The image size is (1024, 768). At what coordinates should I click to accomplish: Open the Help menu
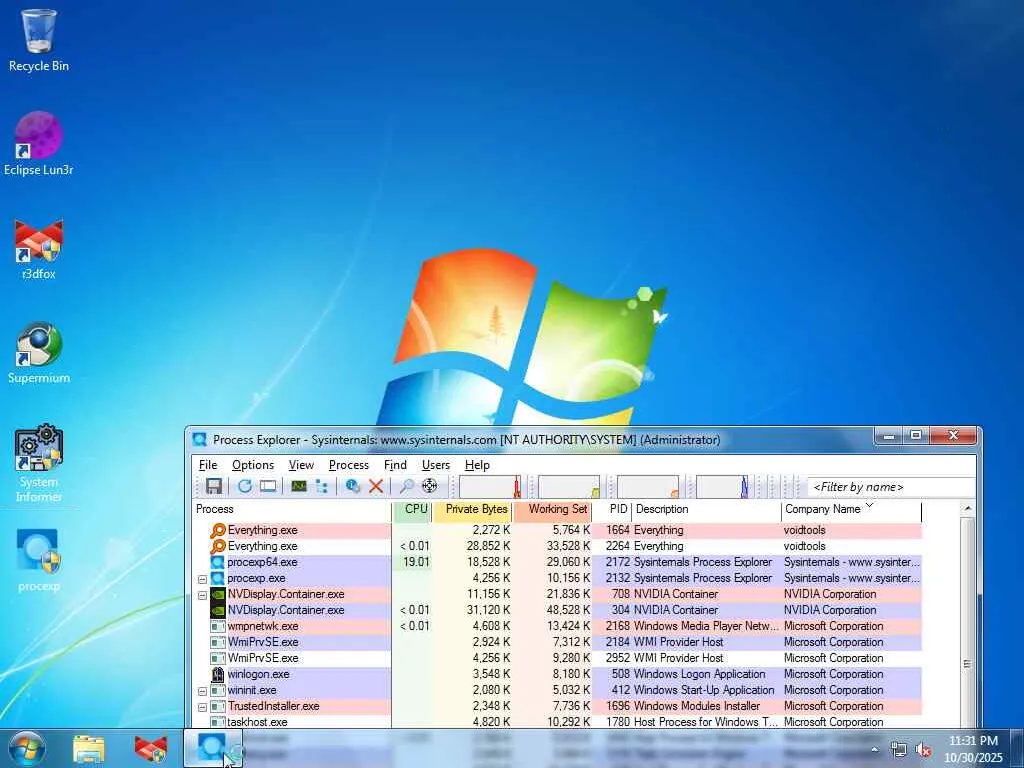pos(477,465)
